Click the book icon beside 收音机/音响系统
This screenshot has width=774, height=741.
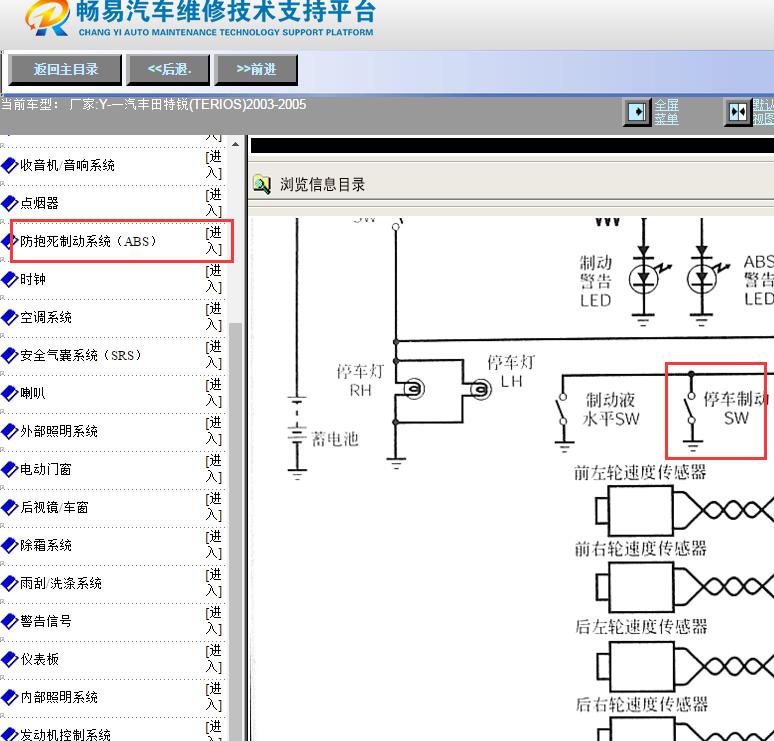9,165
